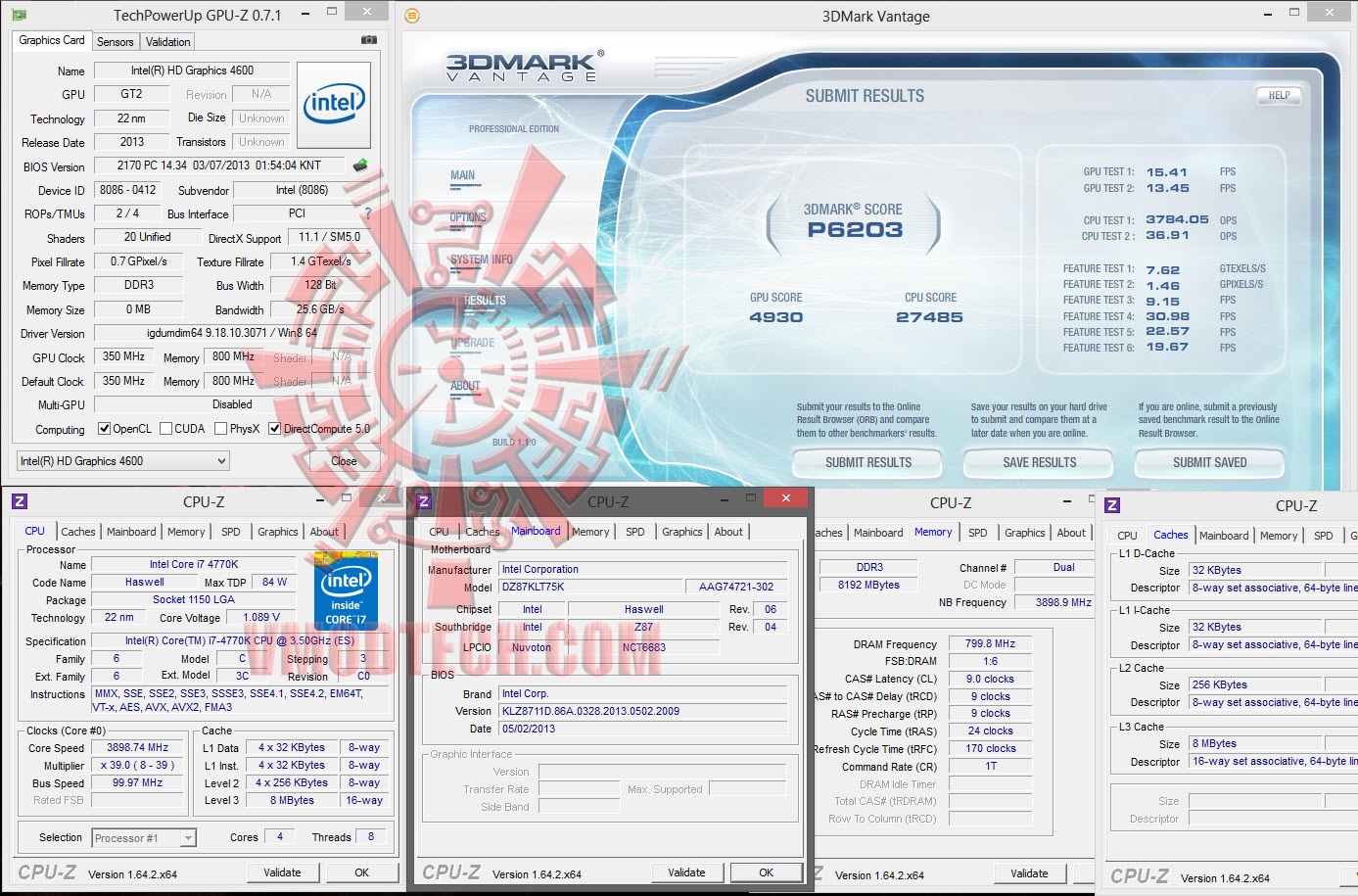Image resolution: width=1358 pixels, height=896 pixels.
Task: Open the CPU tab in the Caches CPU-Z window
Action: 1128,536
